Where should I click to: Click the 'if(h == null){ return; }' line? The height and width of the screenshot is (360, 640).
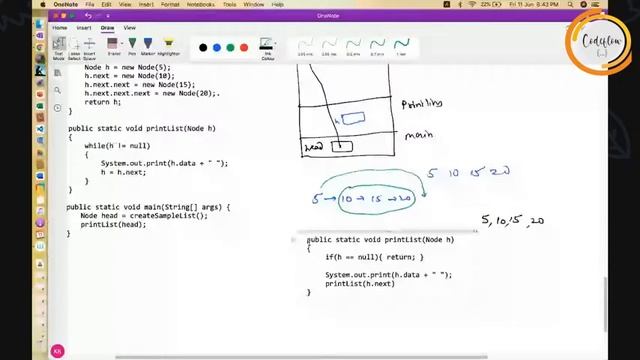pyautogui.click(x=374, y=257)
